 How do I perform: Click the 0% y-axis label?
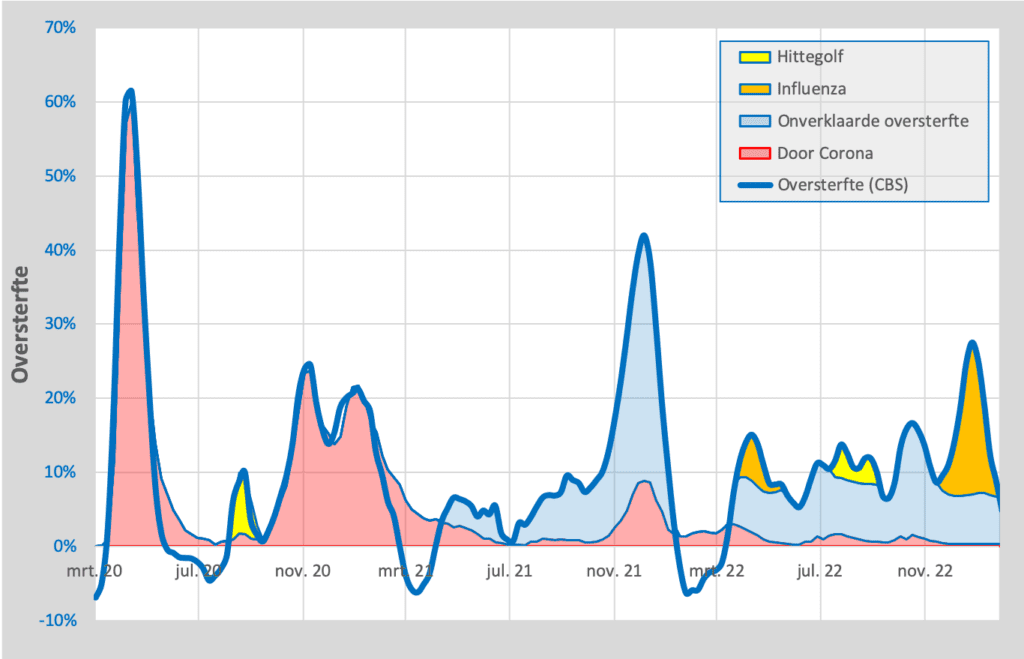65,546
